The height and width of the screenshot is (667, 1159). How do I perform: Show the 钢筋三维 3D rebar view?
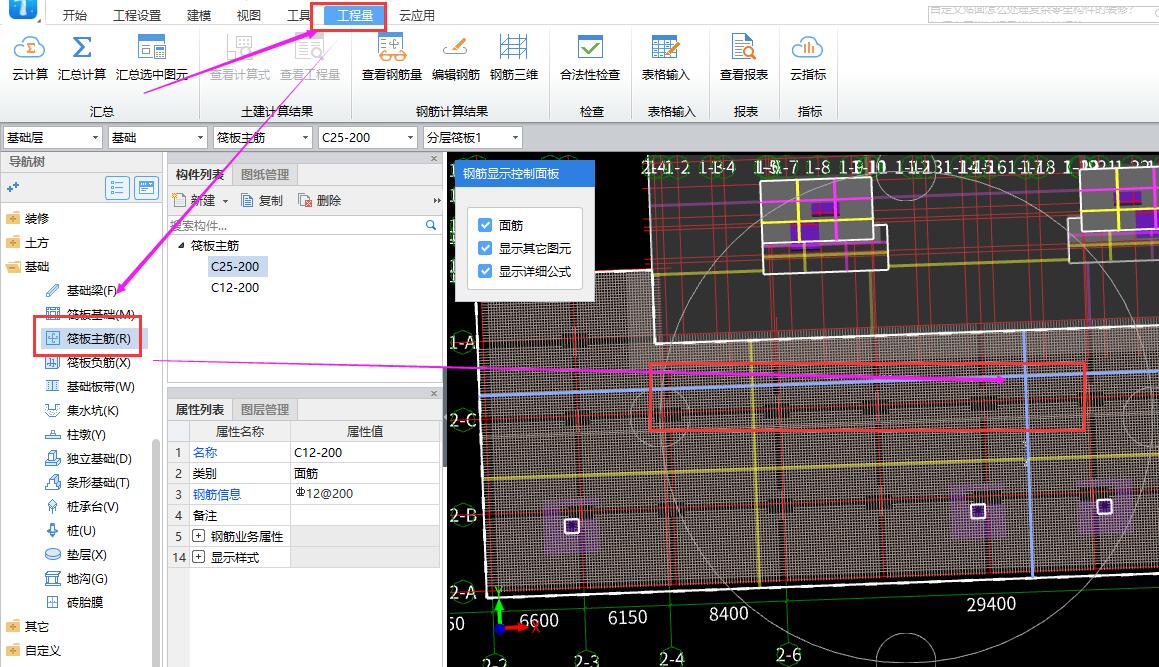click(x=514, y=58)
